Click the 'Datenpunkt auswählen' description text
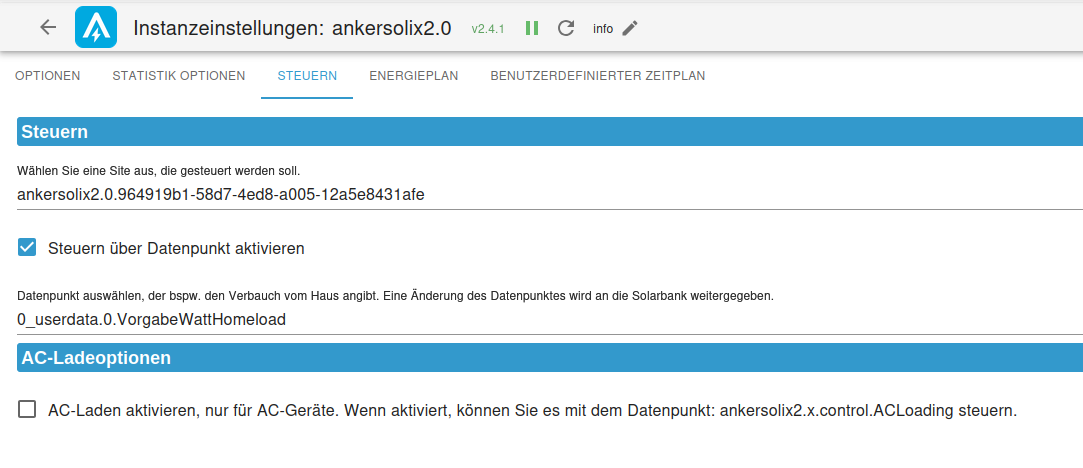1083x468 pixels. [395, 296]
